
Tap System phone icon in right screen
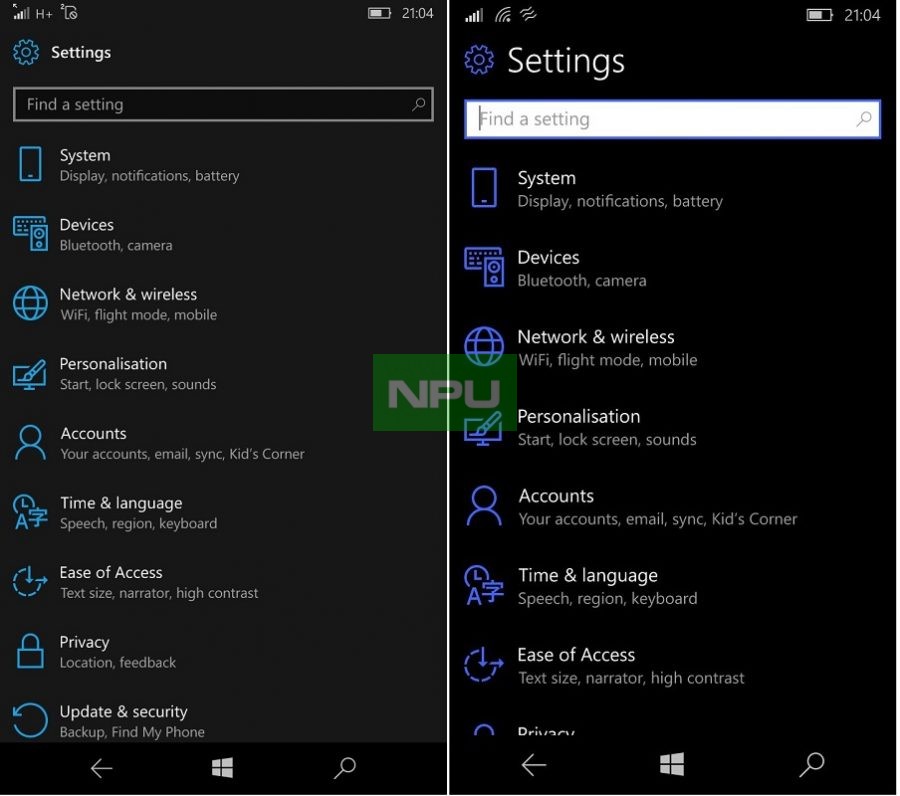484,188
